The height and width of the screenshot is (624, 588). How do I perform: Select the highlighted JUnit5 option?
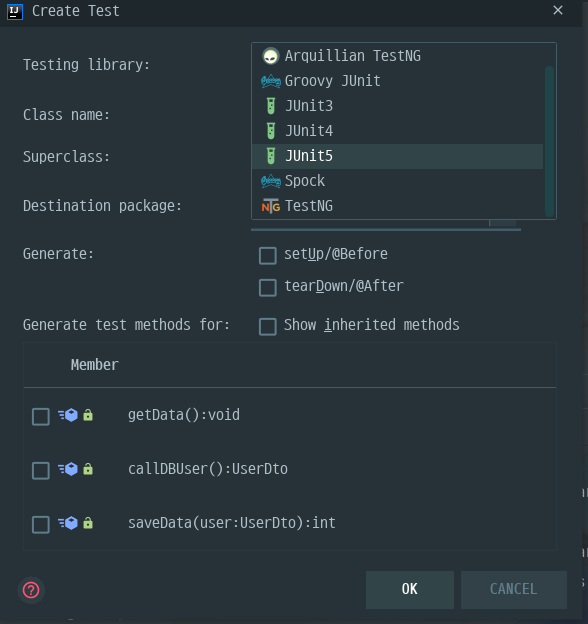tap(398, 156)
